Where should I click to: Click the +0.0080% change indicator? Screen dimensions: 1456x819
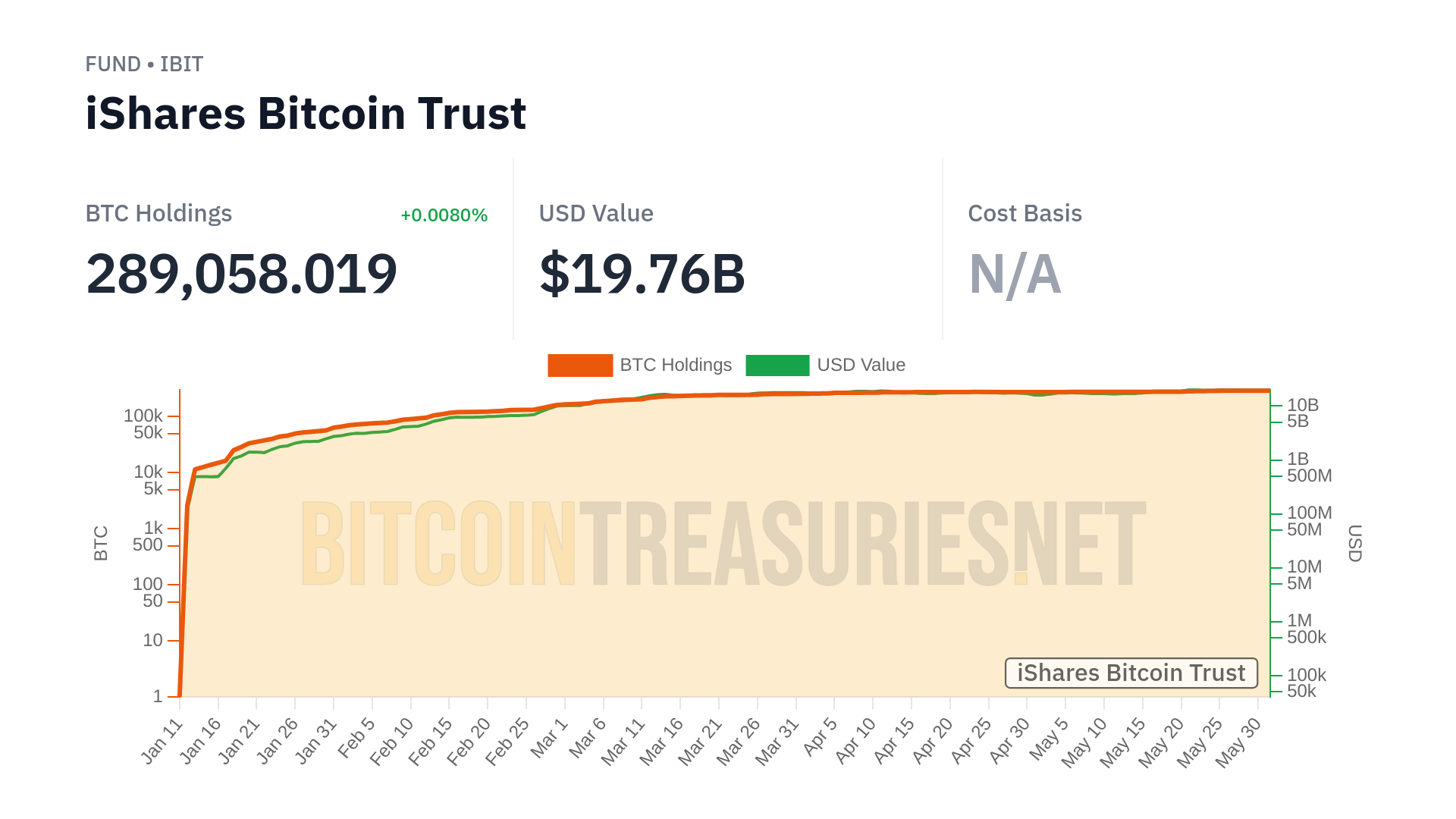[444, 215]
